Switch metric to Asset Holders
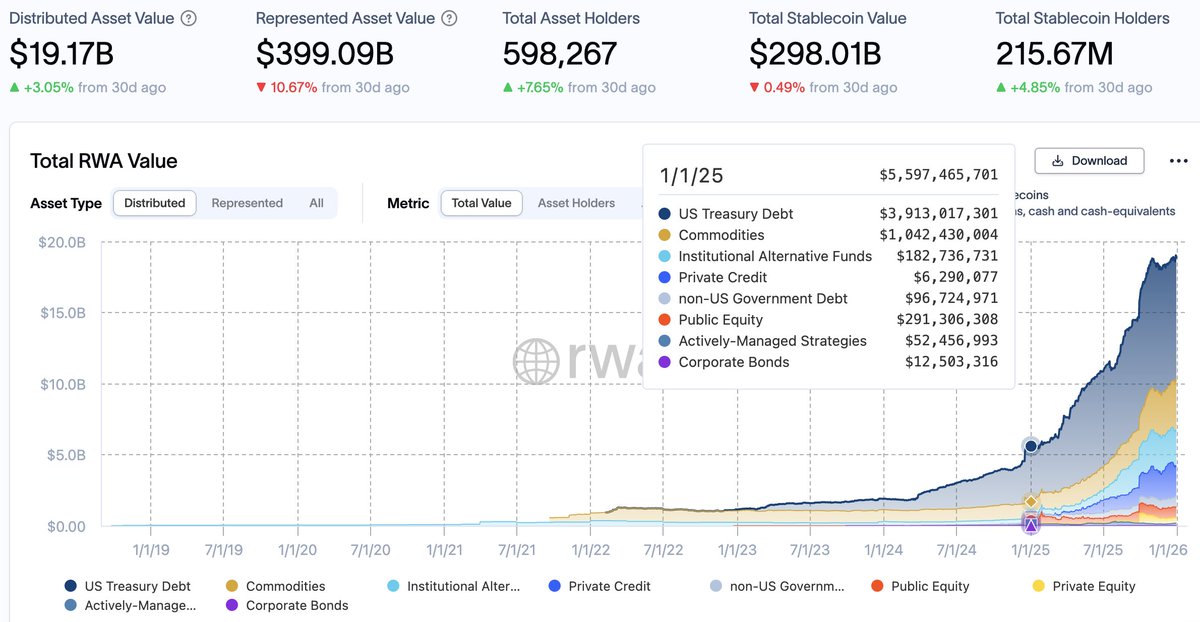 576,203
